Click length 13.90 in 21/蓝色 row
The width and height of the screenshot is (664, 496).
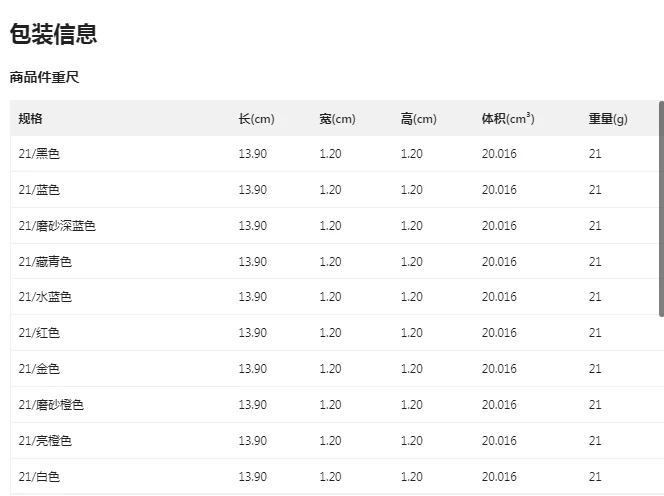point(253,190)
